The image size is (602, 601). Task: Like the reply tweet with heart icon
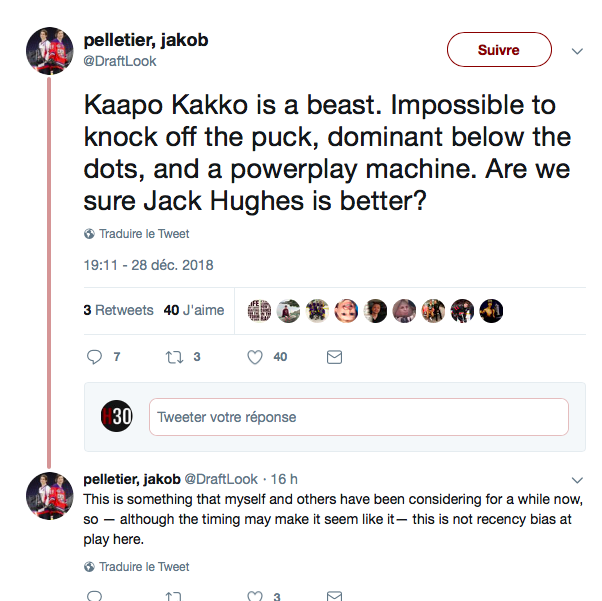click(x=255, y=596)
